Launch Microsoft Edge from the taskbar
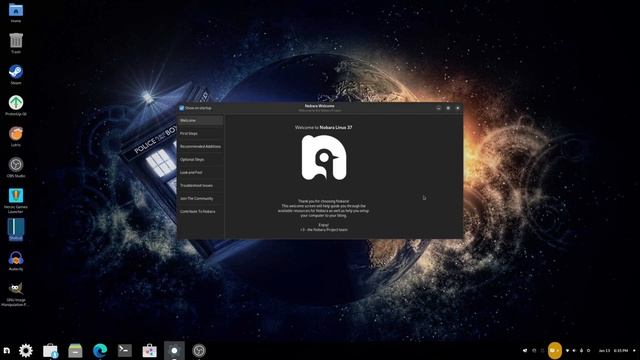Image resolution: width=640 pixels, height=360 pixels. pos(100,351)
